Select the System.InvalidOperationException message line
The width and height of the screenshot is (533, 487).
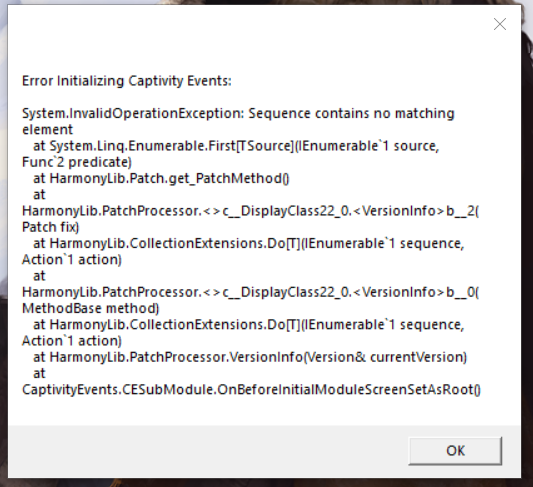coord(238,113)
